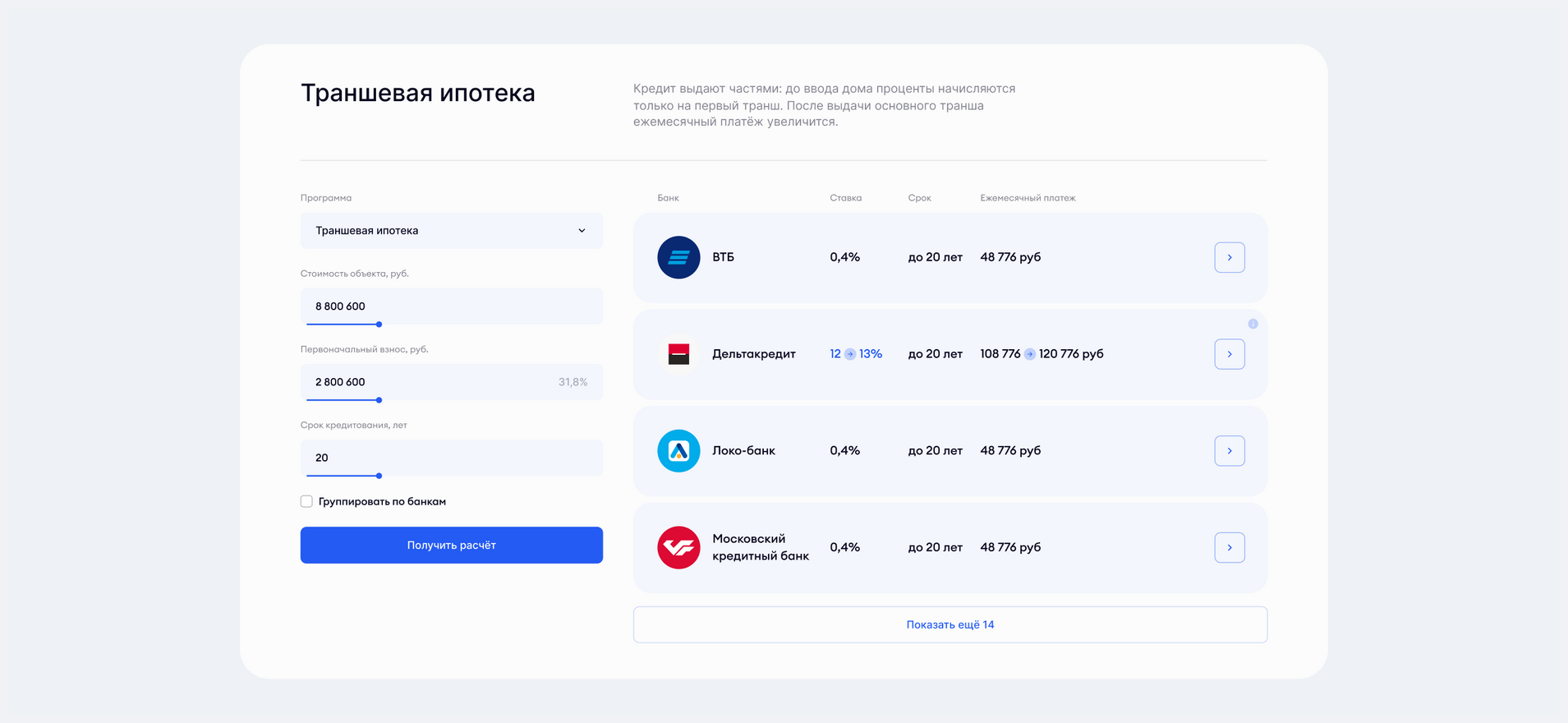This screenshot has width=1568, height=723.
Task: Click the Стоимость объекта slider handle
Action: coord(379,325)
